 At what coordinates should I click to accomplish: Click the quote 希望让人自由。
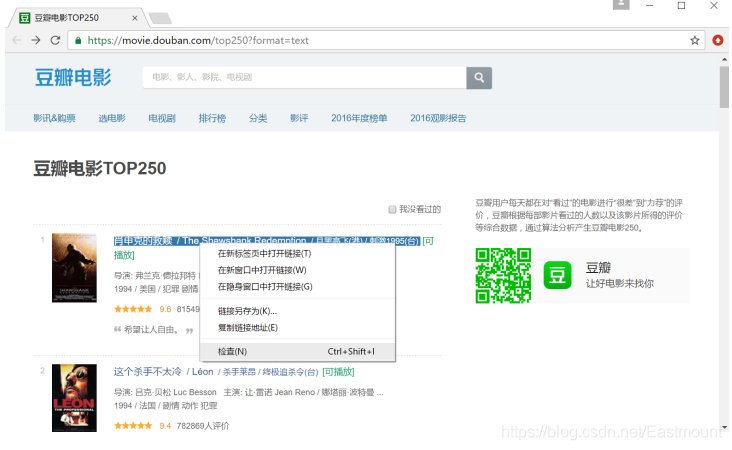click(x=151, y=330)
